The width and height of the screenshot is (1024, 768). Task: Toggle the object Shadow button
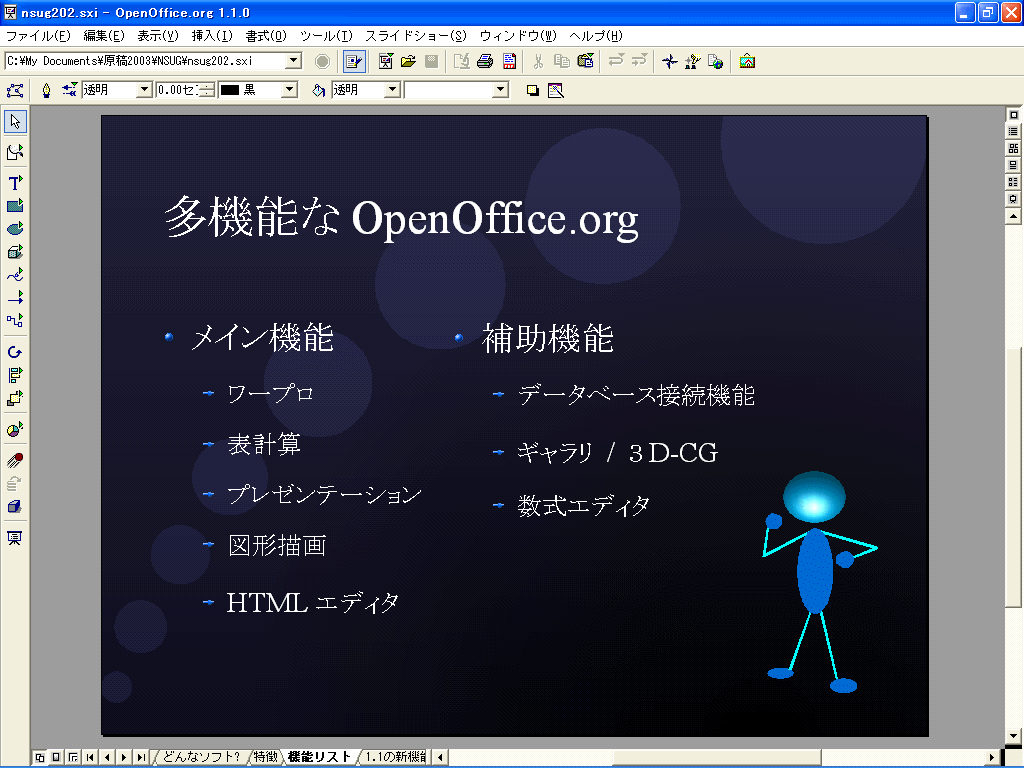coord(533,90)
